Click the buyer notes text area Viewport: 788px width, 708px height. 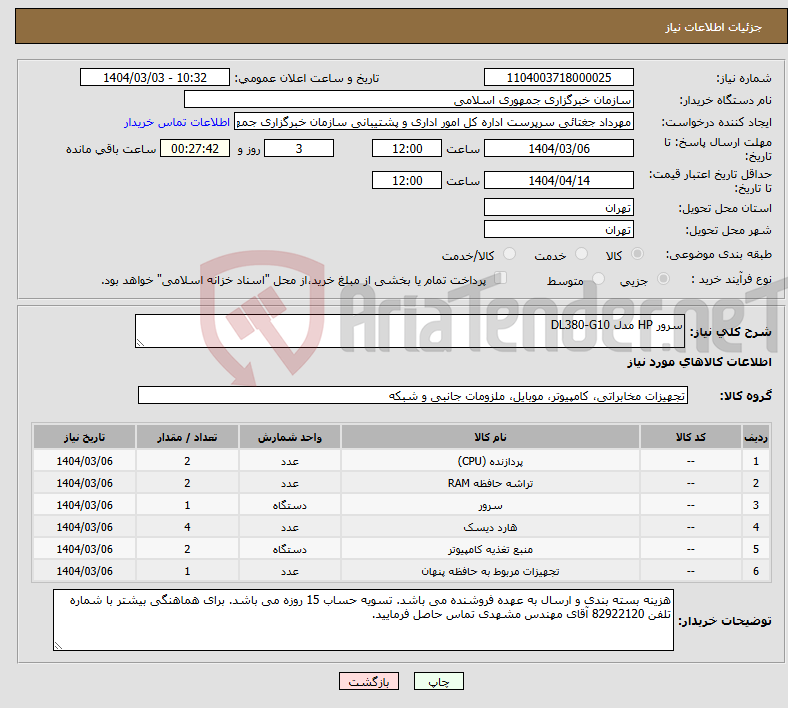[363, 620]
